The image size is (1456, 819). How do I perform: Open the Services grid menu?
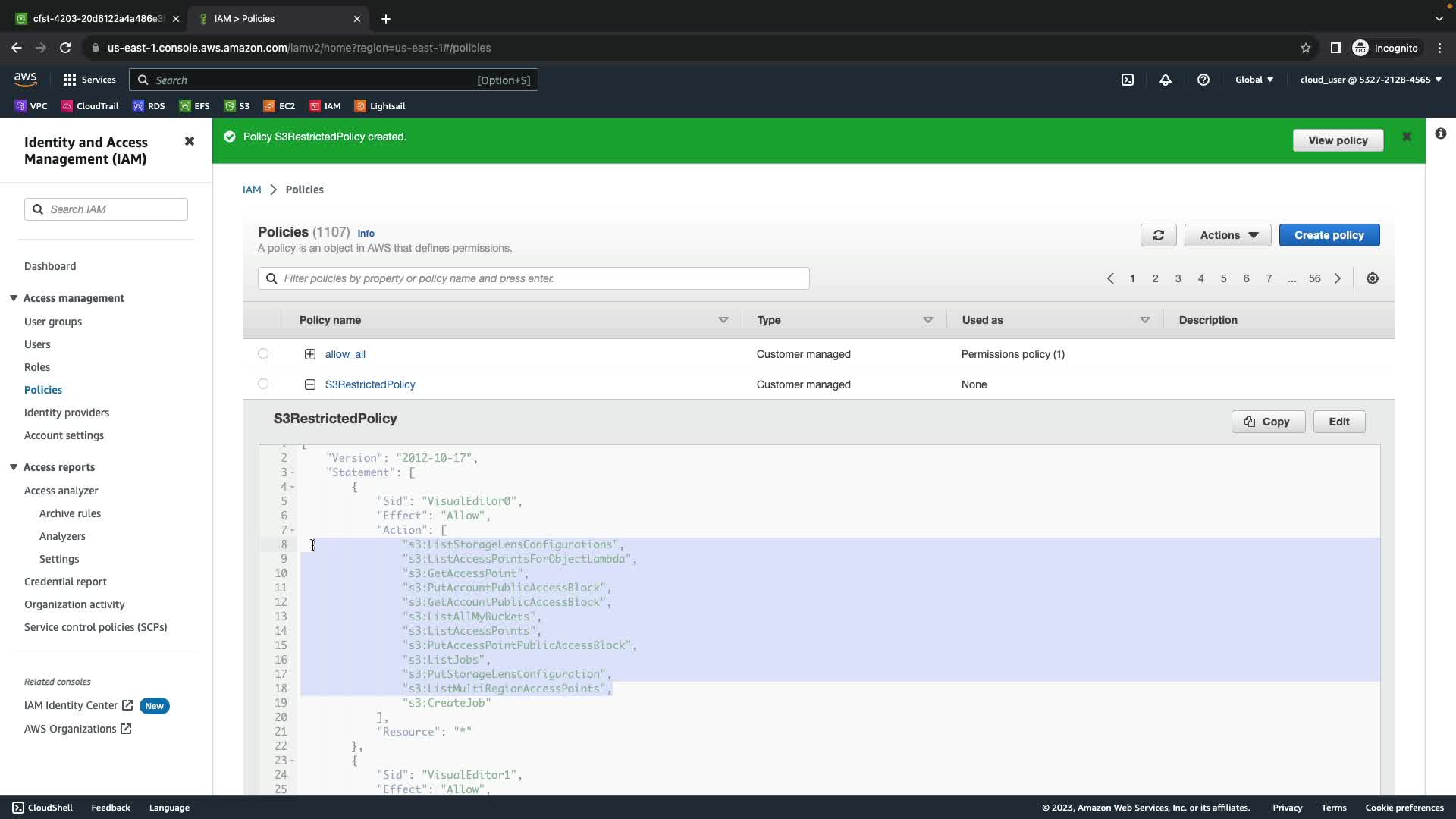[x=89, y=80]
